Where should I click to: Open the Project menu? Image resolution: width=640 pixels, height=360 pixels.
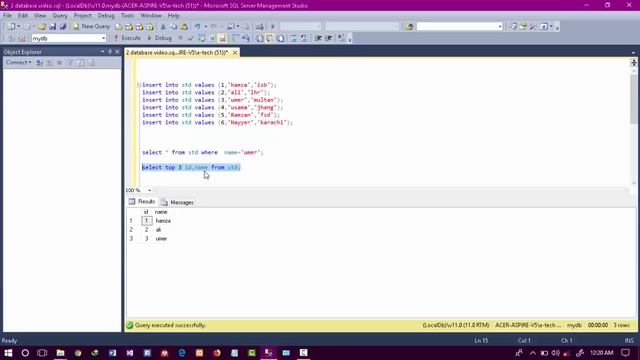[82, 16]
